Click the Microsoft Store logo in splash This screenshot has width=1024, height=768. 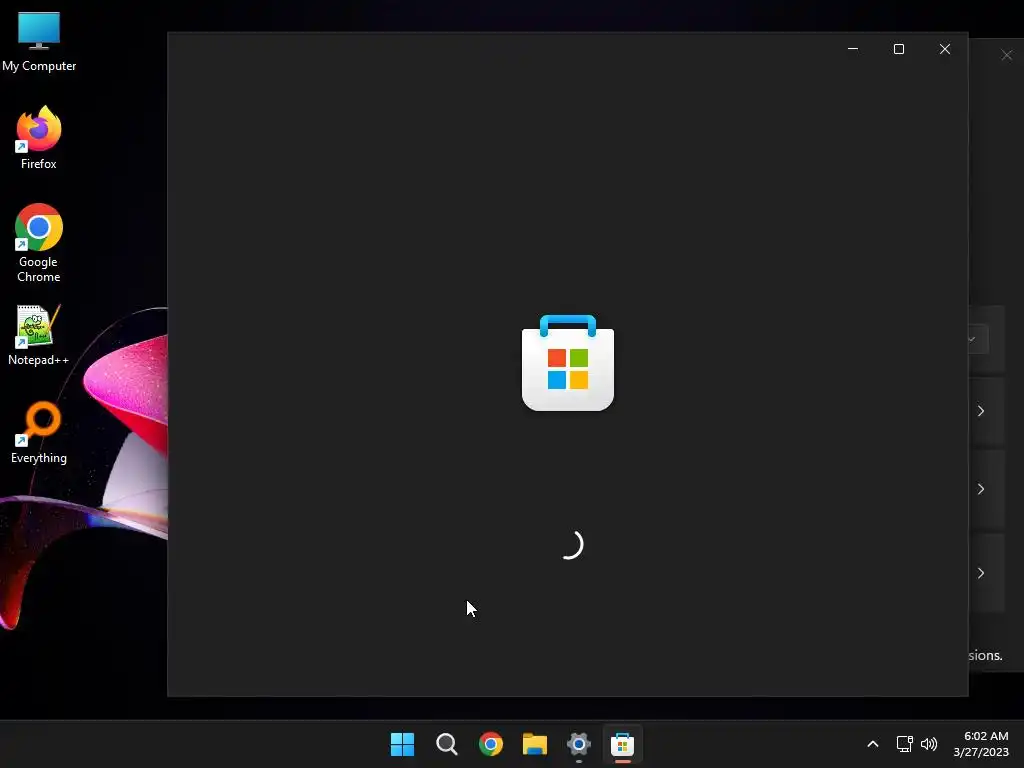(x=568, y=363)
